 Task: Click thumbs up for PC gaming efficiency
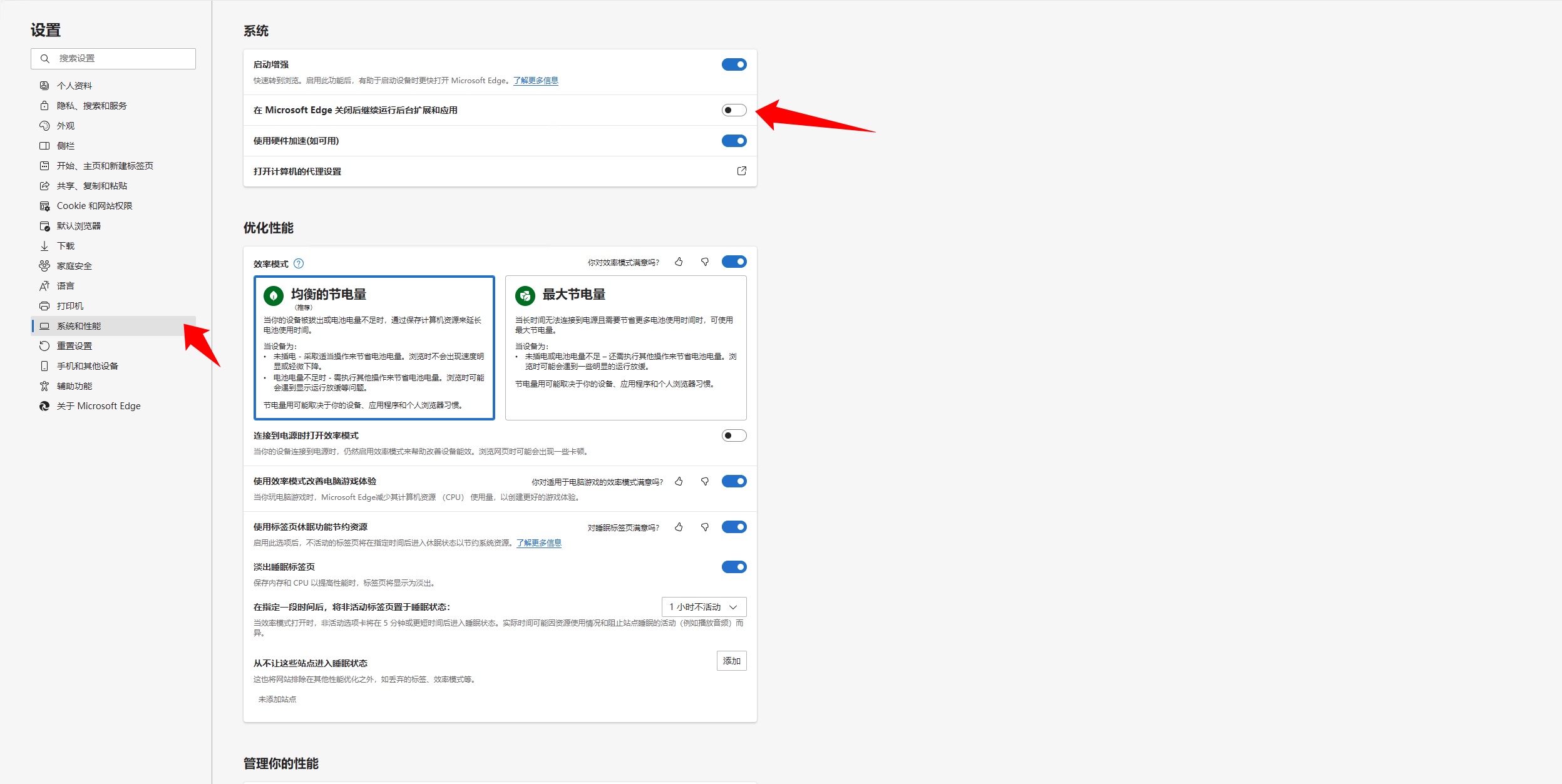point(679,482)
